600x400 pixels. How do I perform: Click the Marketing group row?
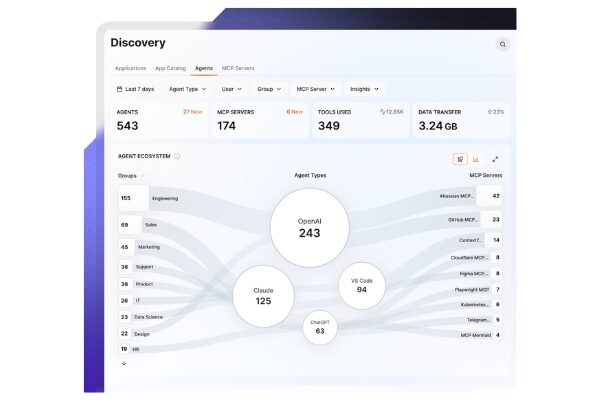tap(140, 247)
